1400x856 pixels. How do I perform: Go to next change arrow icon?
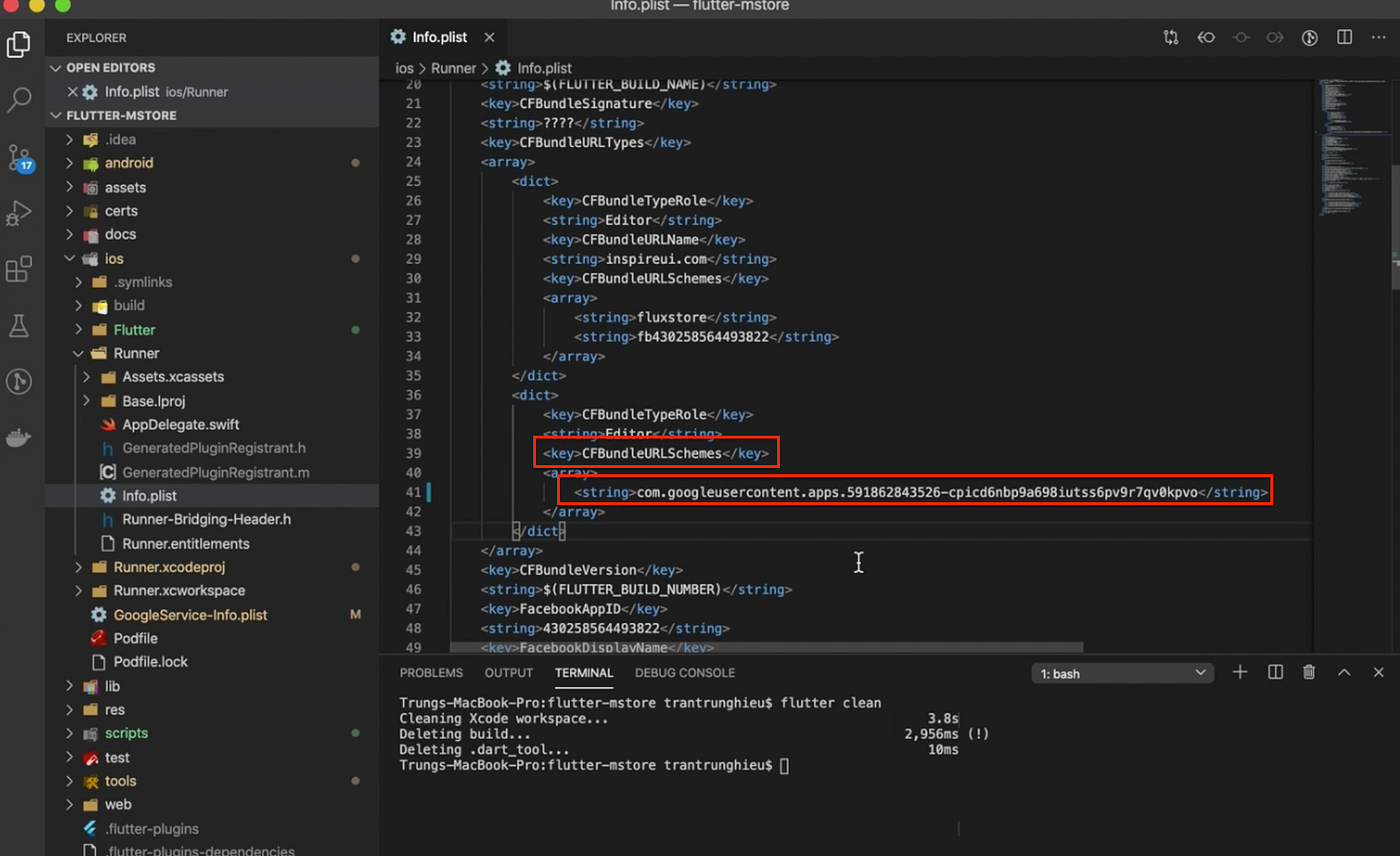(x=1275, y=37)
